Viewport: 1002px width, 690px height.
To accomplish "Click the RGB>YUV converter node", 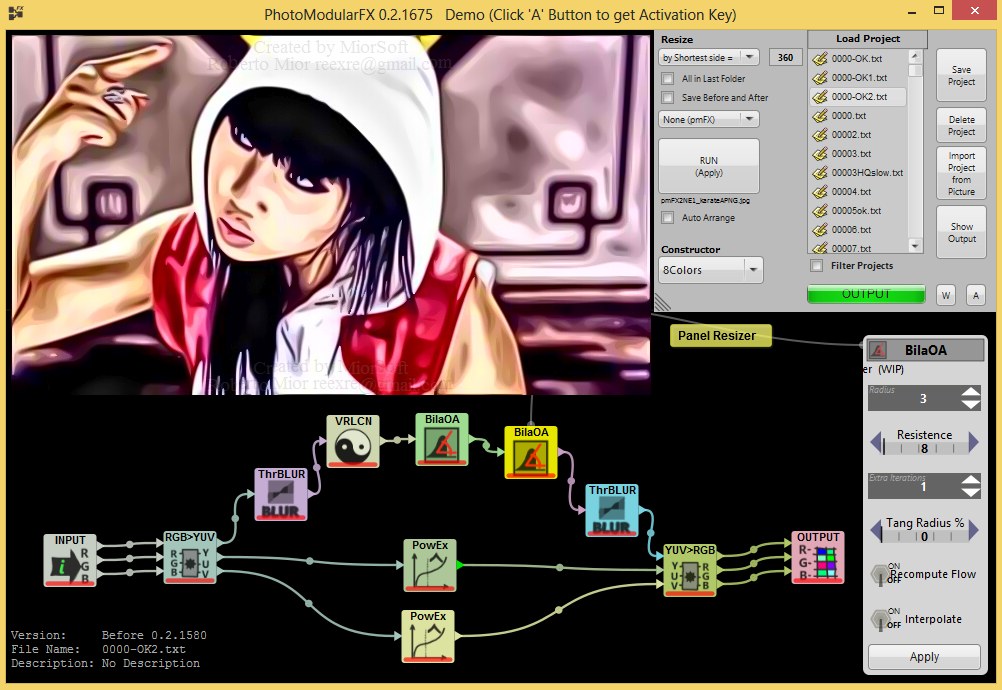I will (x=189, y=558).
